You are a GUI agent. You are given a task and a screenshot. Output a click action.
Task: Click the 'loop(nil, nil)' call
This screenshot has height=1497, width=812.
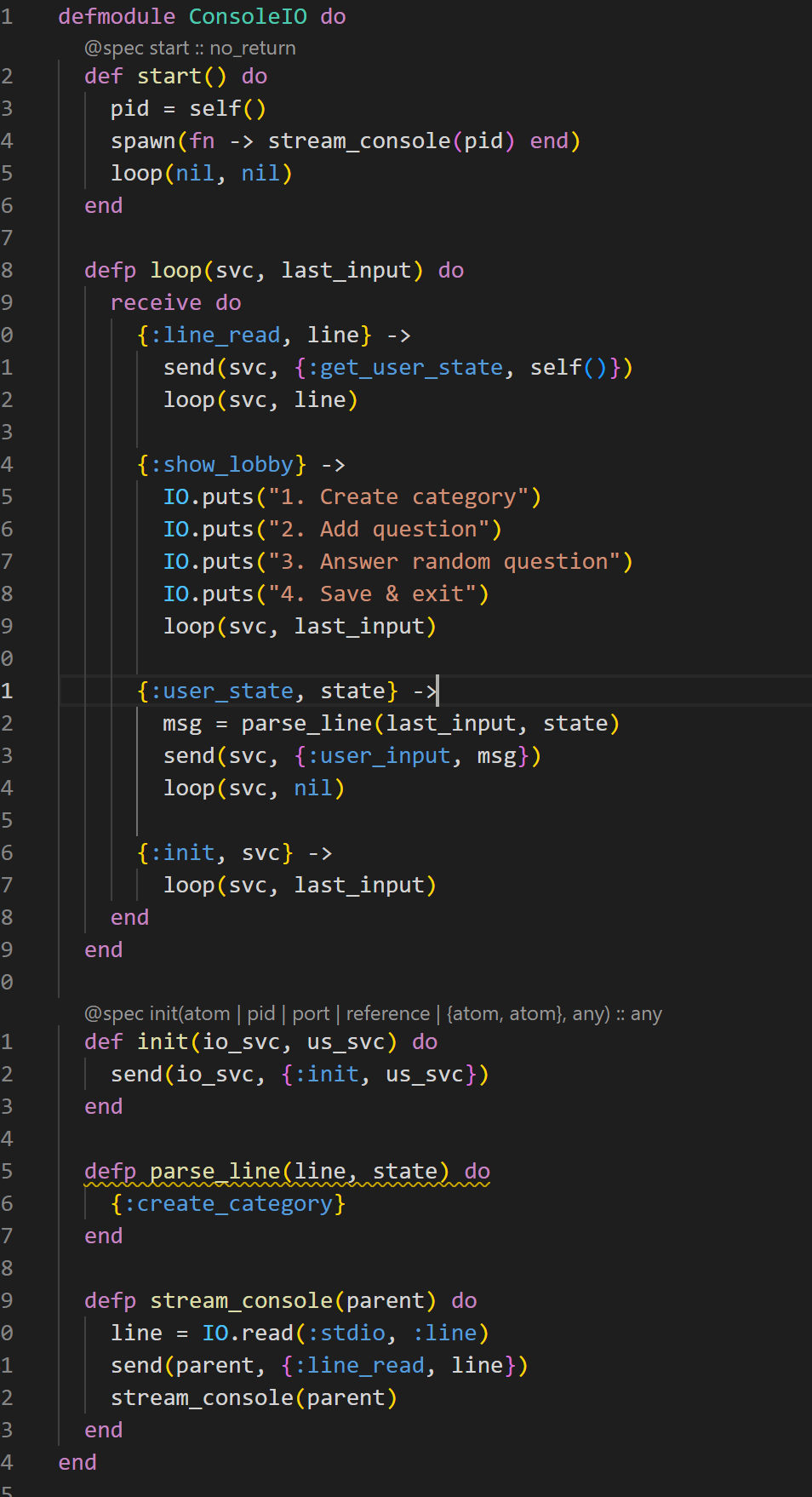point(202,174)
